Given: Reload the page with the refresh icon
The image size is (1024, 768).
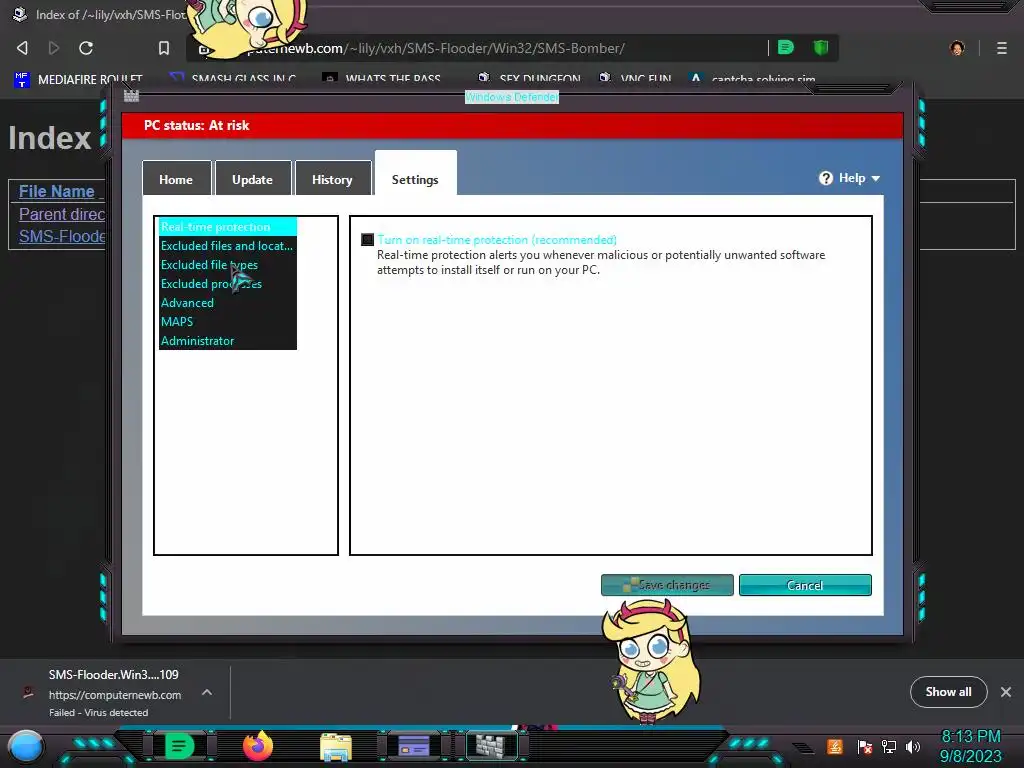Looking at the screenshot, I should point(86,48).
